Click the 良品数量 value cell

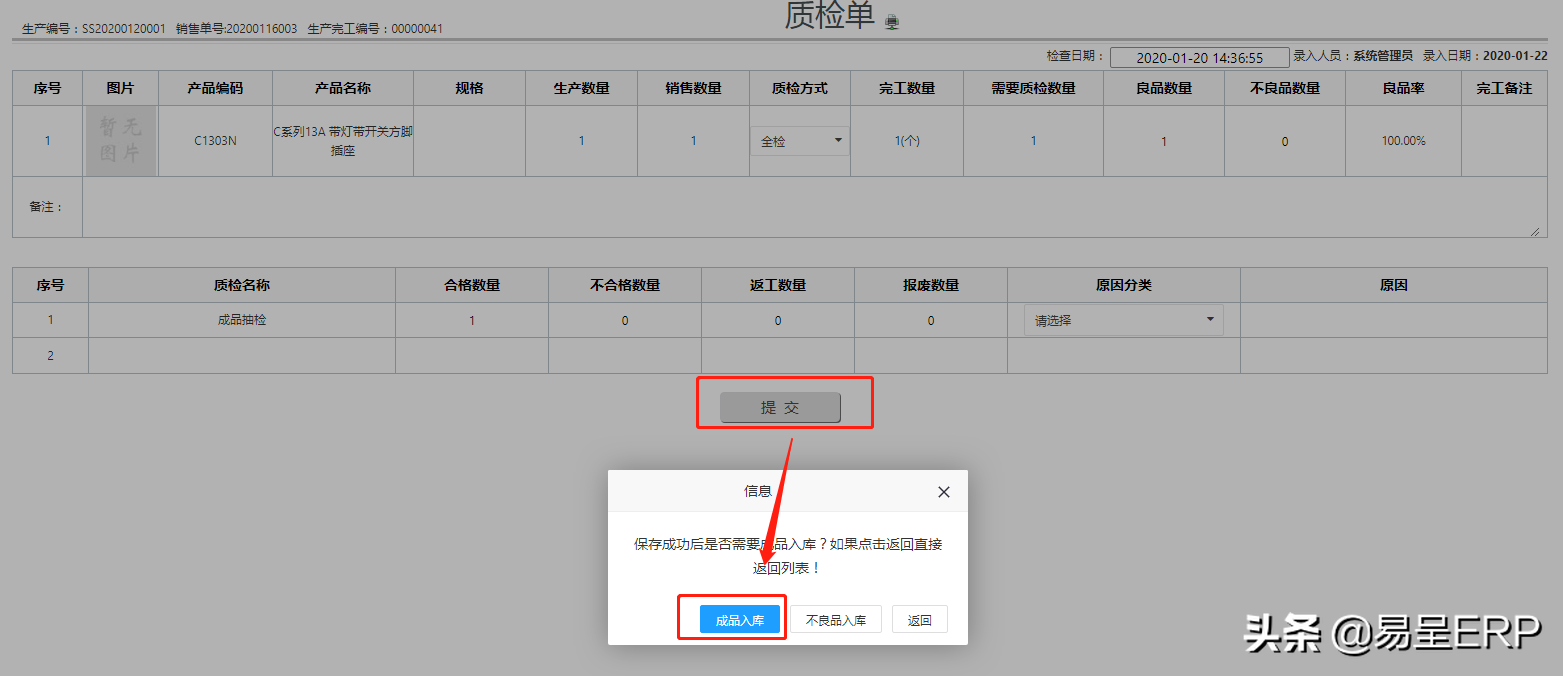pyautogui.click(x=1164, y=141)
